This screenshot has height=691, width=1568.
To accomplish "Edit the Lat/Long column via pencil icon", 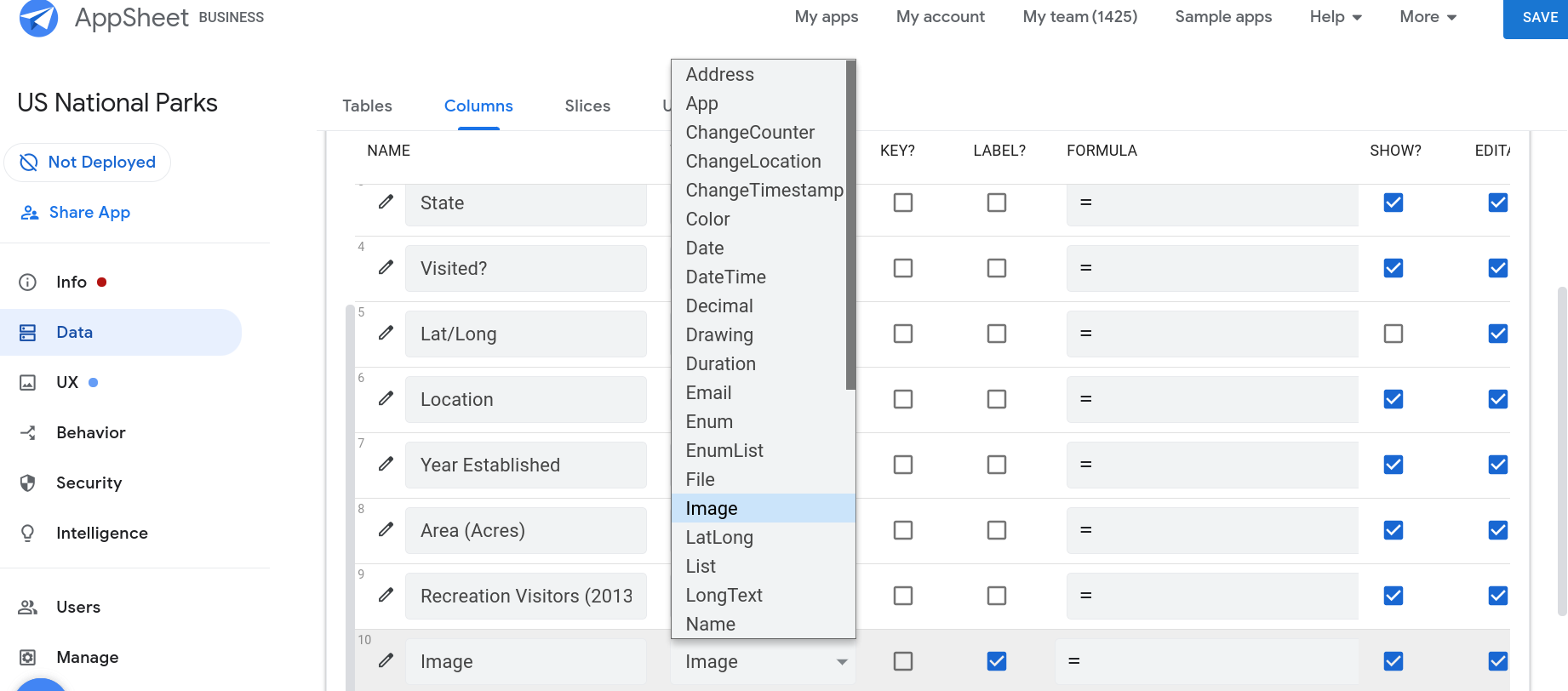I will tap(386, 333).
